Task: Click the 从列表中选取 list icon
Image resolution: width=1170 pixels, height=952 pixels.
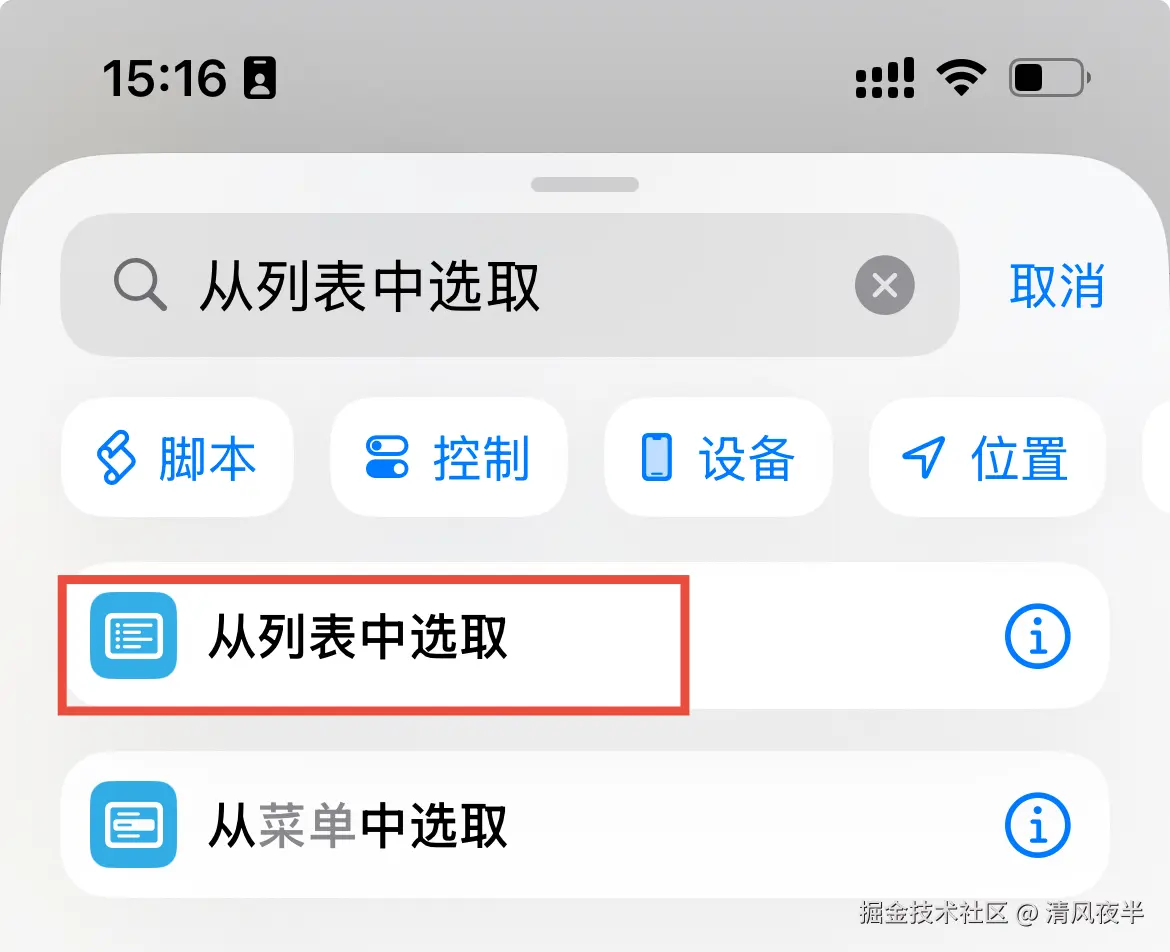Action: (134, 636)
